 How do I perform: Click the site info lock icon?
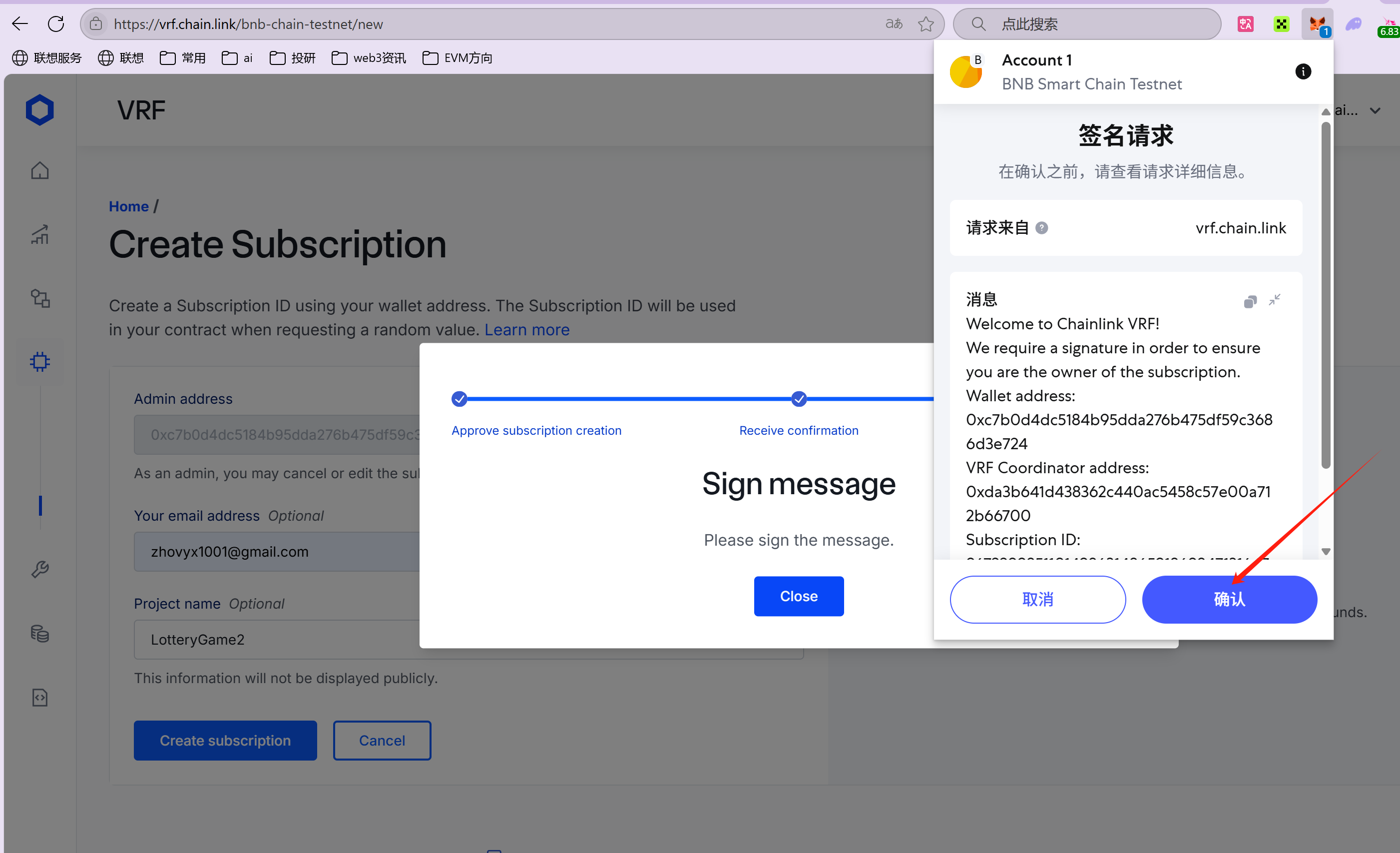pyautogui.click(x=96, y=24)
